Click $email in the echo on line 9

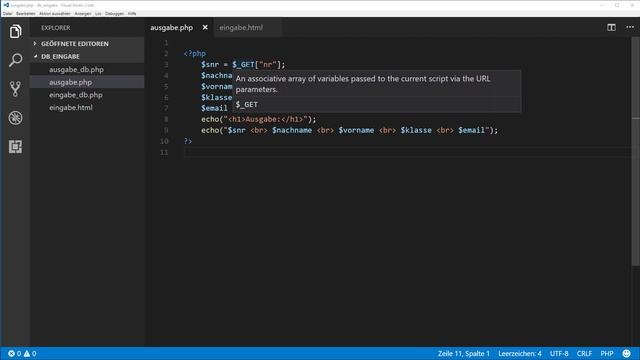(x=471, y=130)
